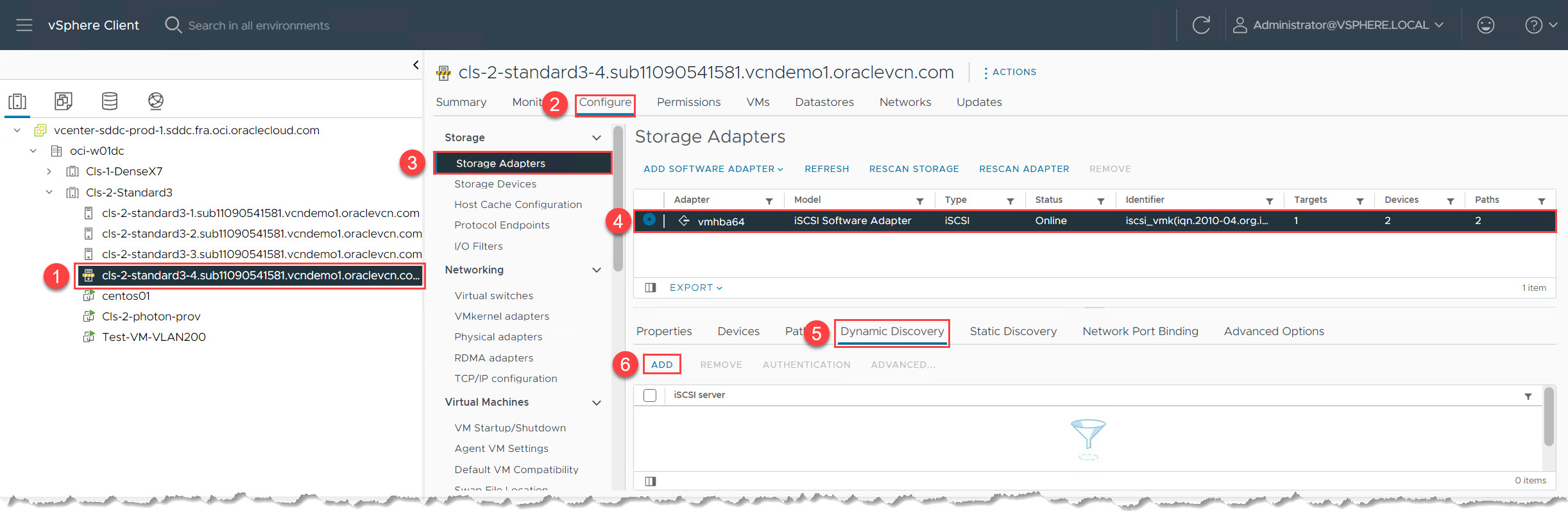1568x511 pixels.
Task: Select the Cls-2-photon-prov virtual machine
Action: [151, 316]
